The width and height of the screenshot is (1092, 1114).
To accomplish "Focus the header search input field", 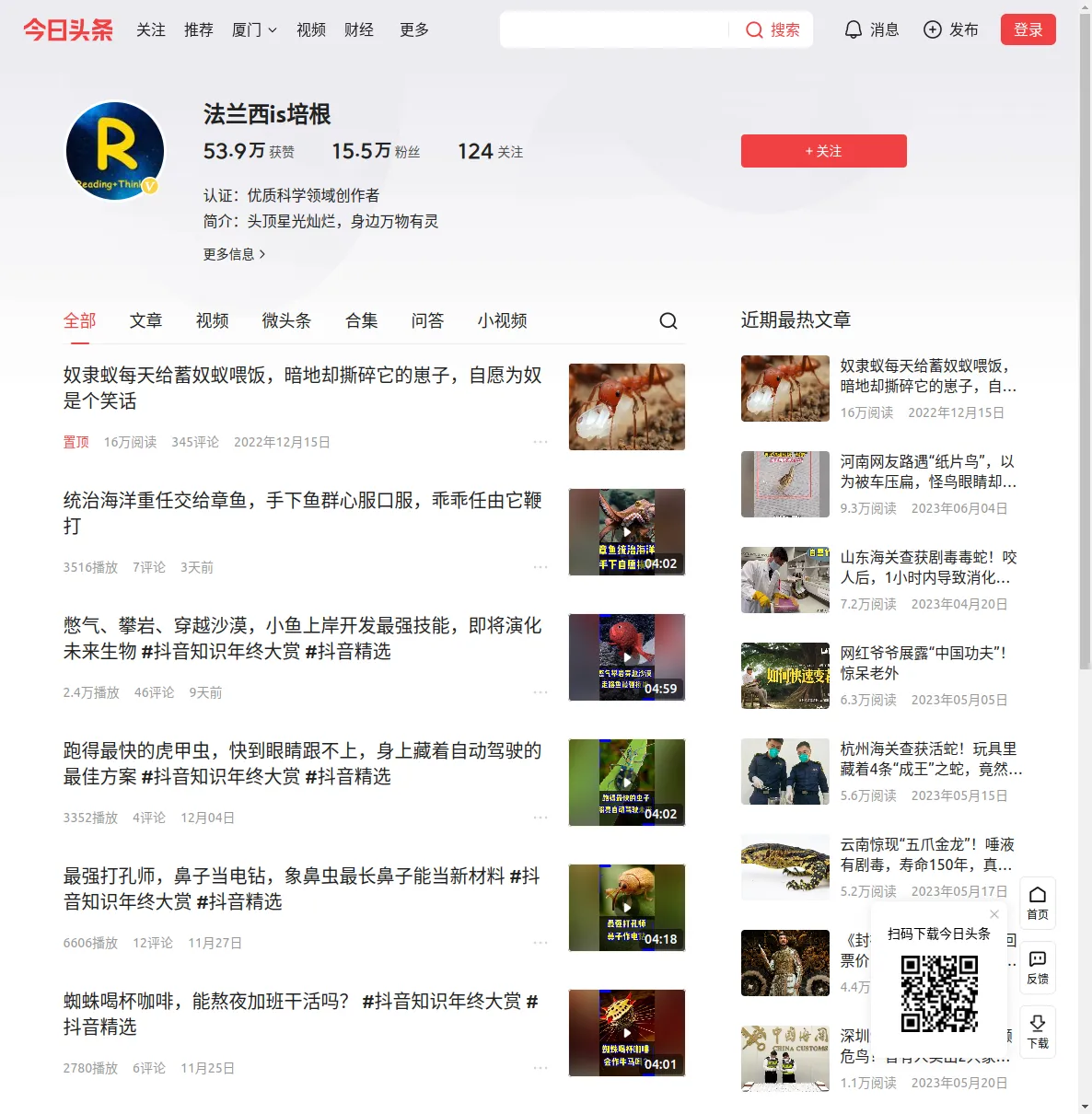I will [x=615, y=30].
